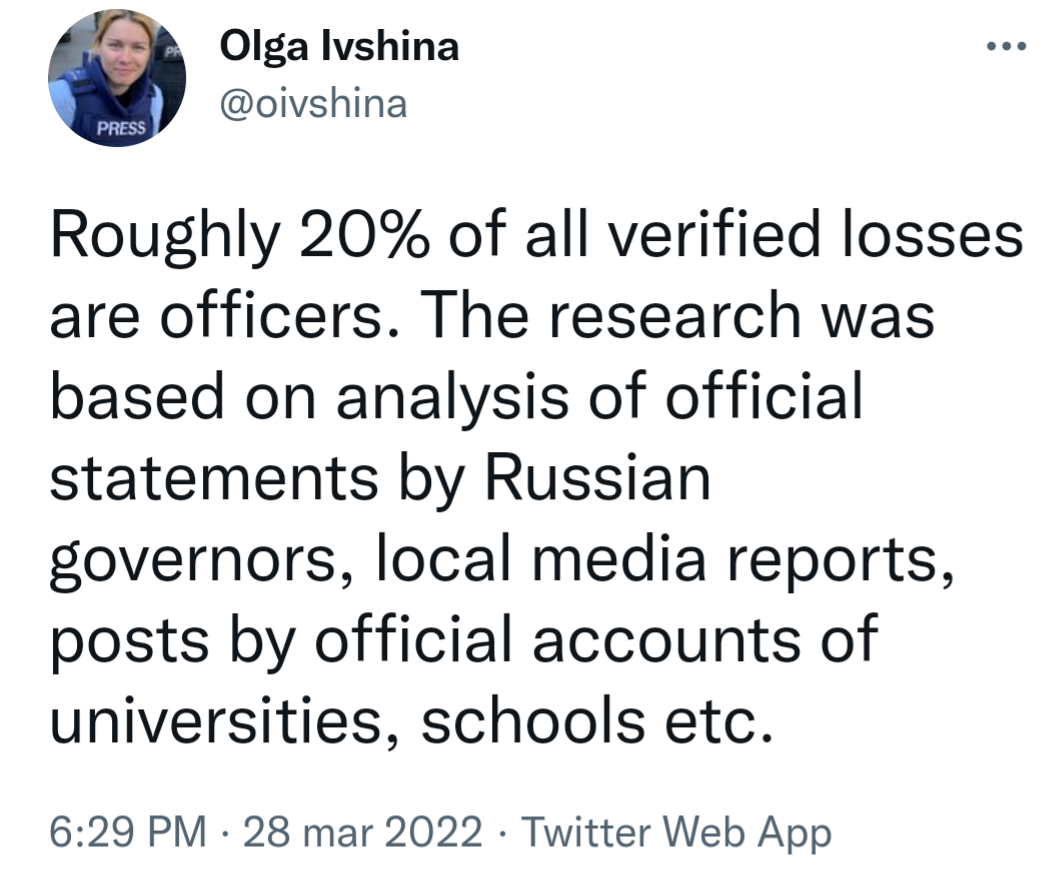1062x896 pixels.
Task: Click Olga Ivshina's profile avatar photo
Action: (x=116, y=78)
